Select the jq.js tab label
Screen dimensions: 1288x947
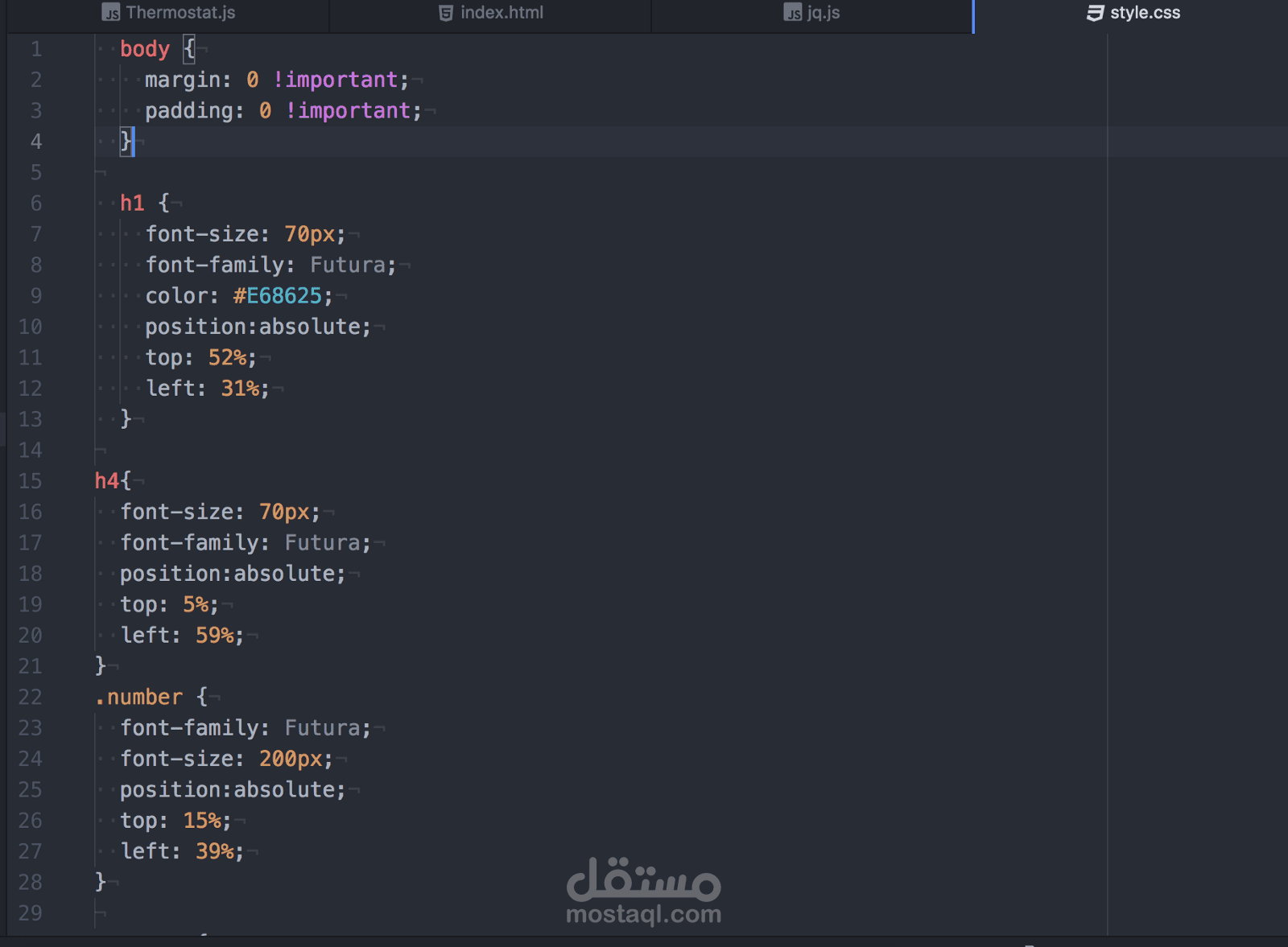click(x=824, y=13)
